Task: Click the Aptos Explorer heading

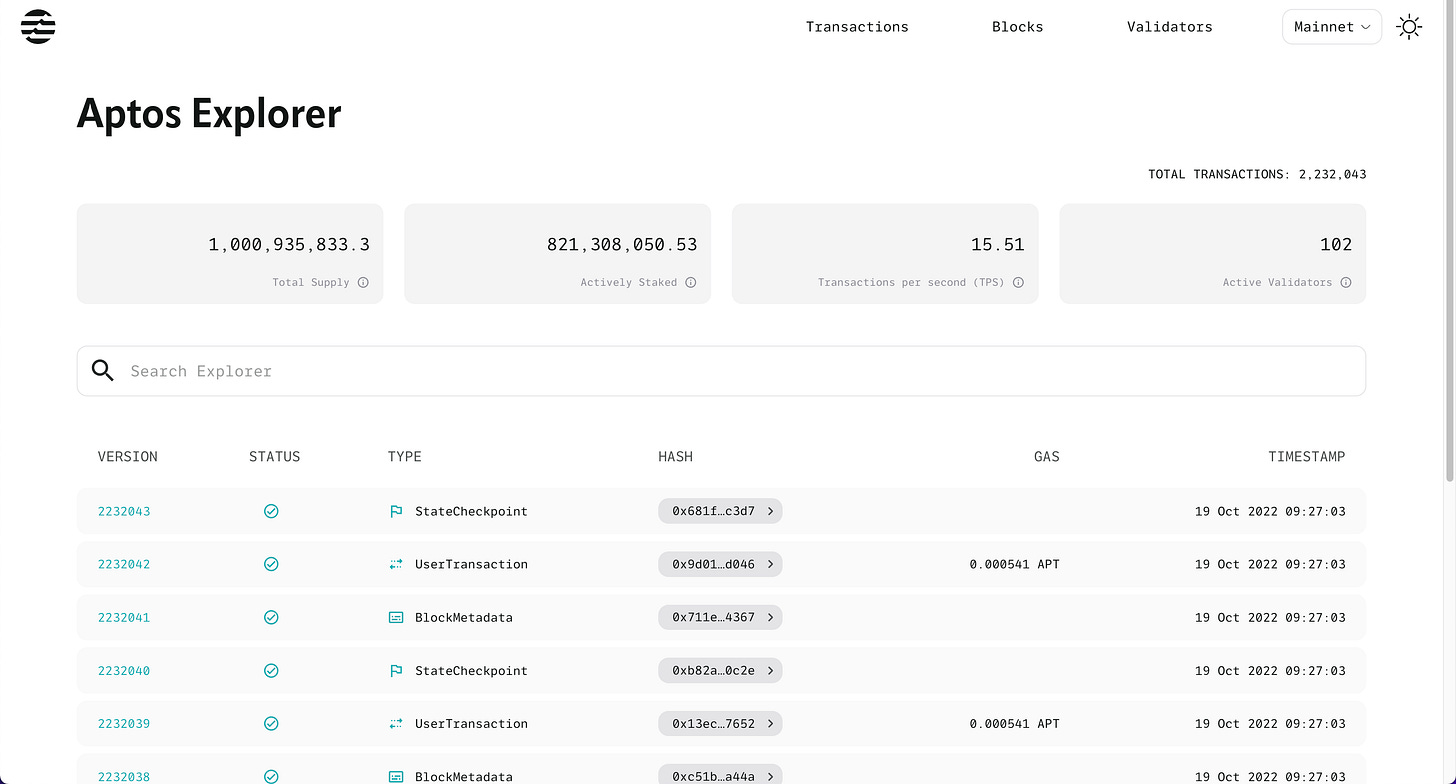Action: click(x=209, y=114)
